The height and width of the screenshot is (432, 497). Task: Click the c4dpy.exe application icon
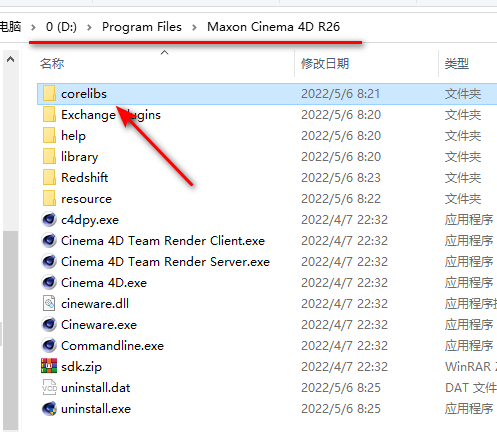pyautogui.click(x=49, y=220)
